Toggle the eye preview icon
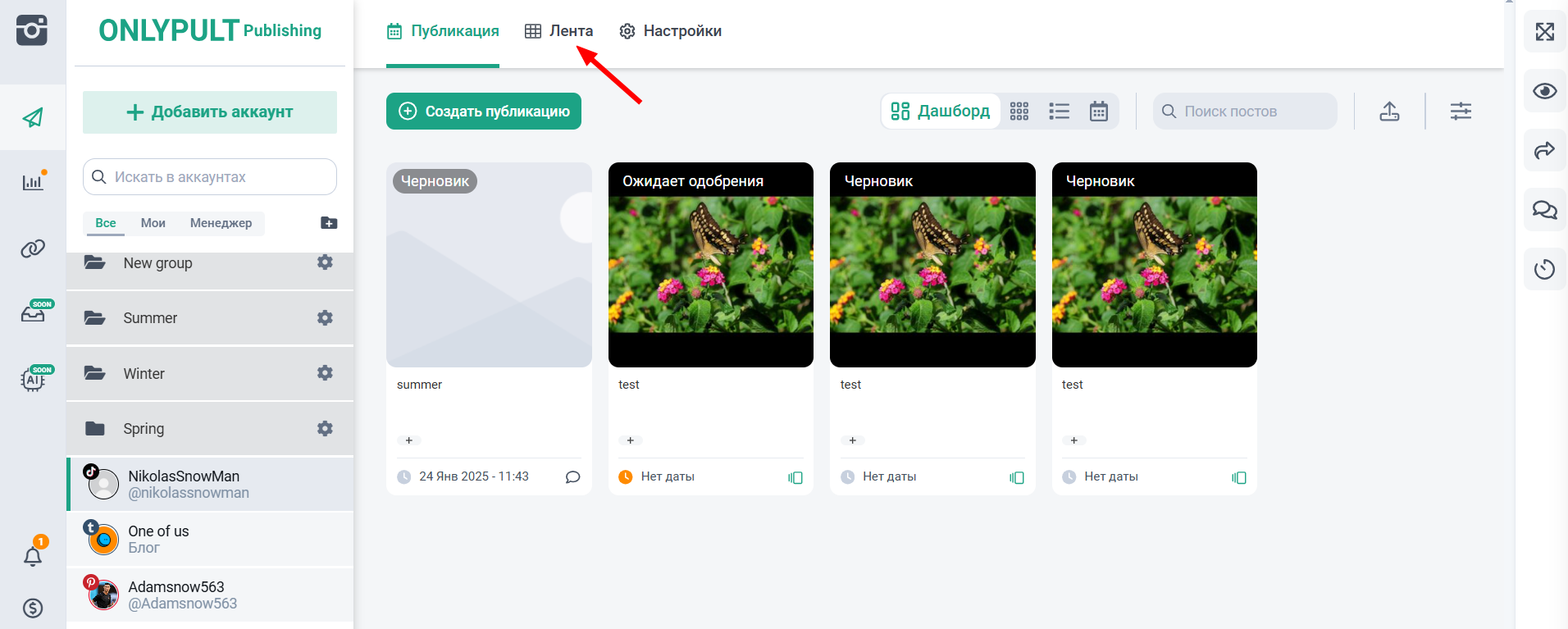Viewport: 1568px width, 629px height. click(x=1545, y=91)
